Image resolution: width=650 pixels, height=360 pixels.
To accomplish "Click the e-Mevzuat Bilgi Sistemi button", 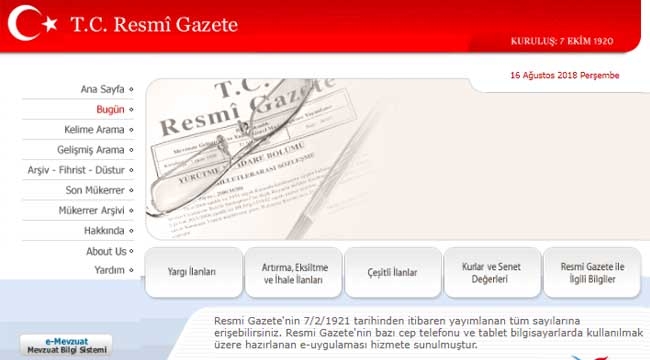I will pos(66,345).
